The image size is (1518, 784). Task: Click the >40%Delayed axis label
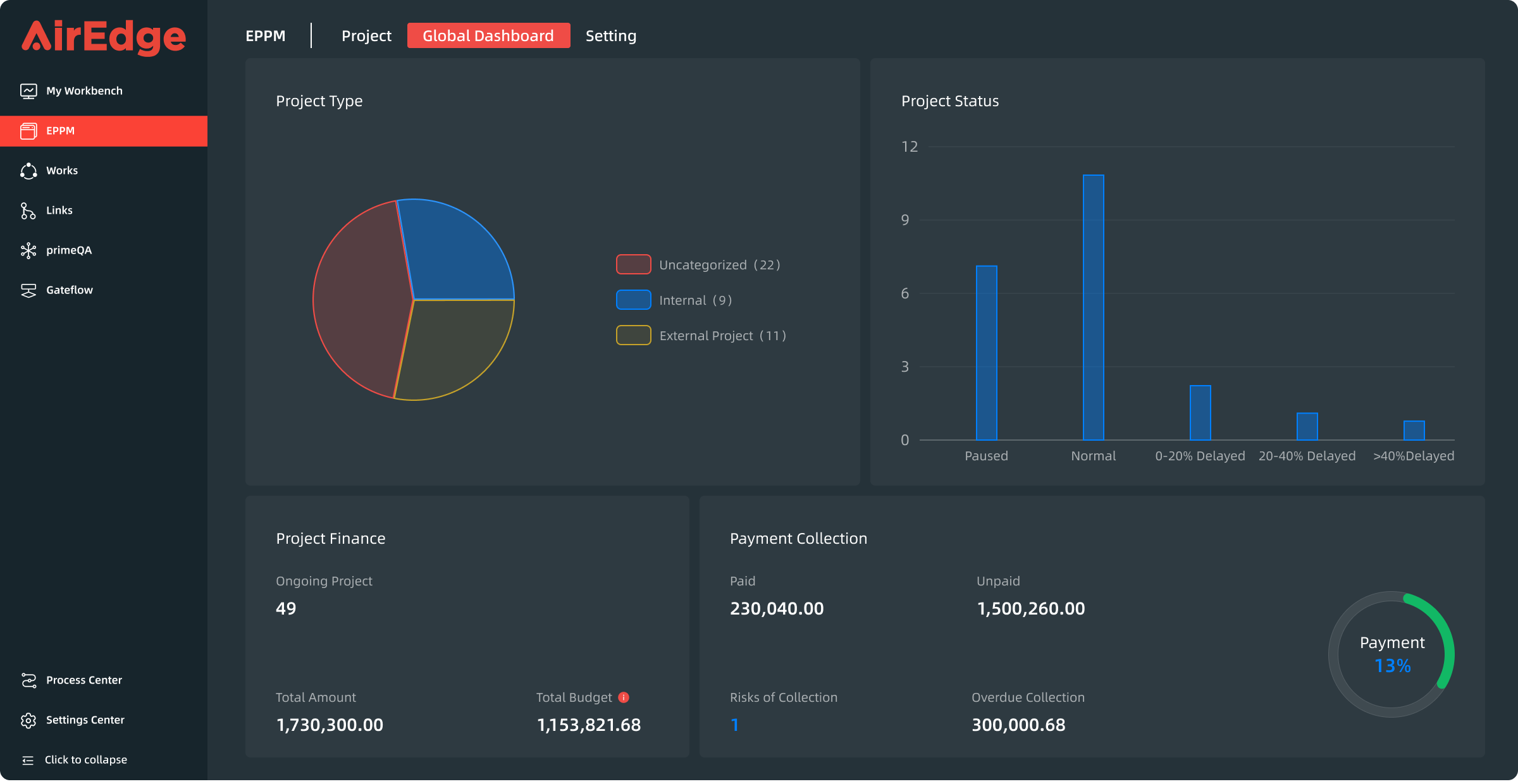click(x=1414, y=456)
